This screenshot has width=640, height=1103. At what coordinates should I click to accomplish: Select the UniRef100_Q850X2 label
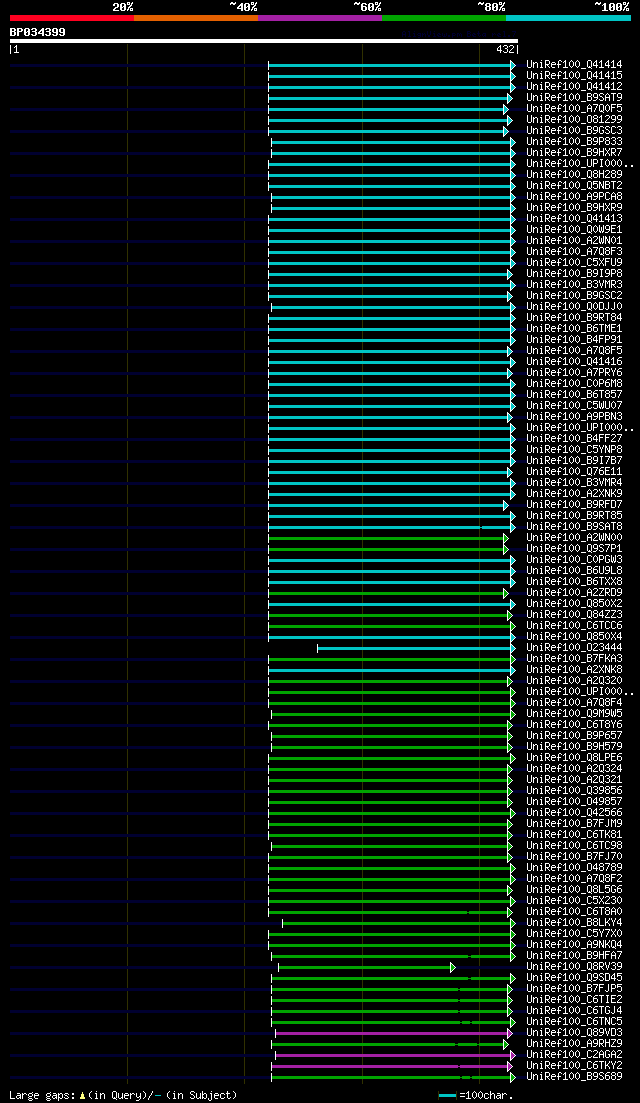coord(574,604)
